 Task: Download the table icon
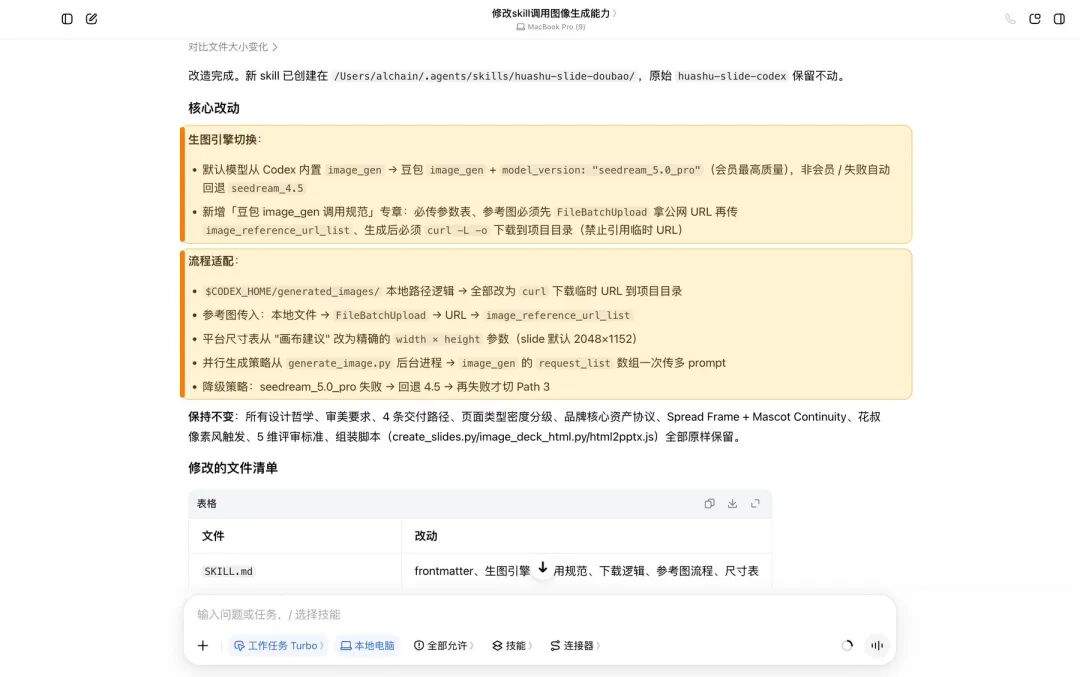732,503
